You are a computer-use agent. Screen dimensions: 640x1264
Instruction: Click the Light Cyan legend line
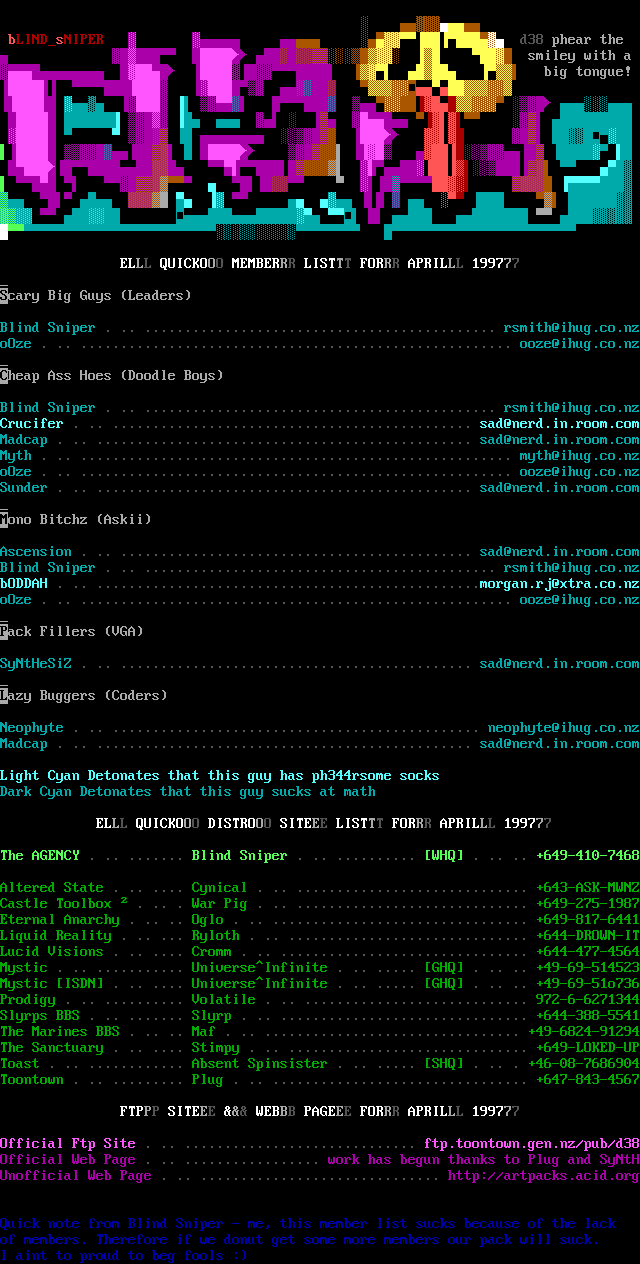point(220,776)
